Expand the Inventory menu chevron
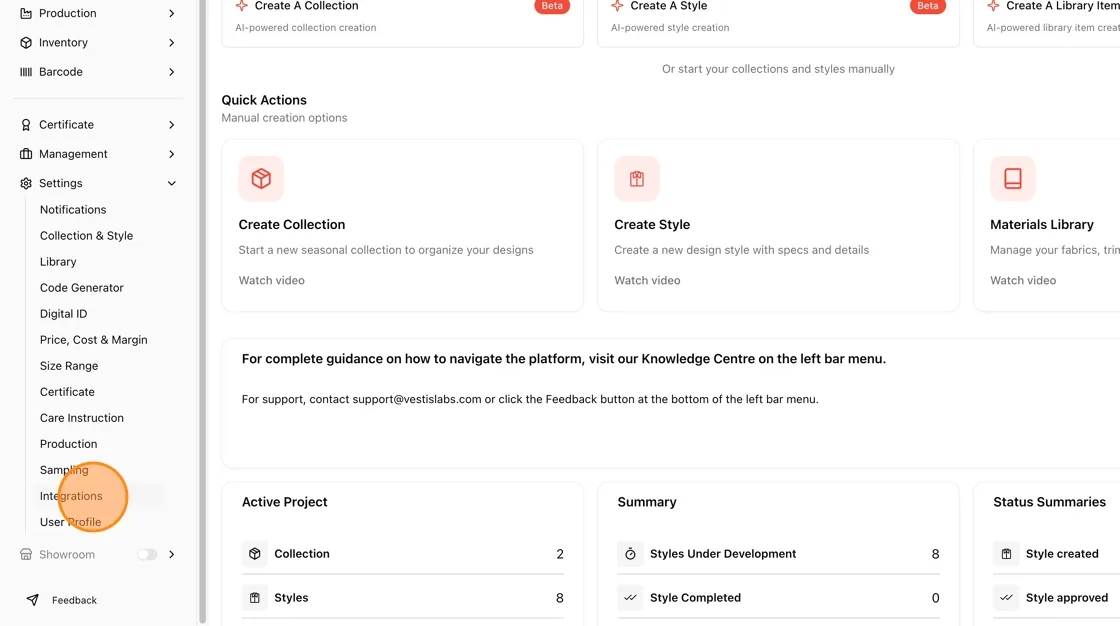 (171, 42)
